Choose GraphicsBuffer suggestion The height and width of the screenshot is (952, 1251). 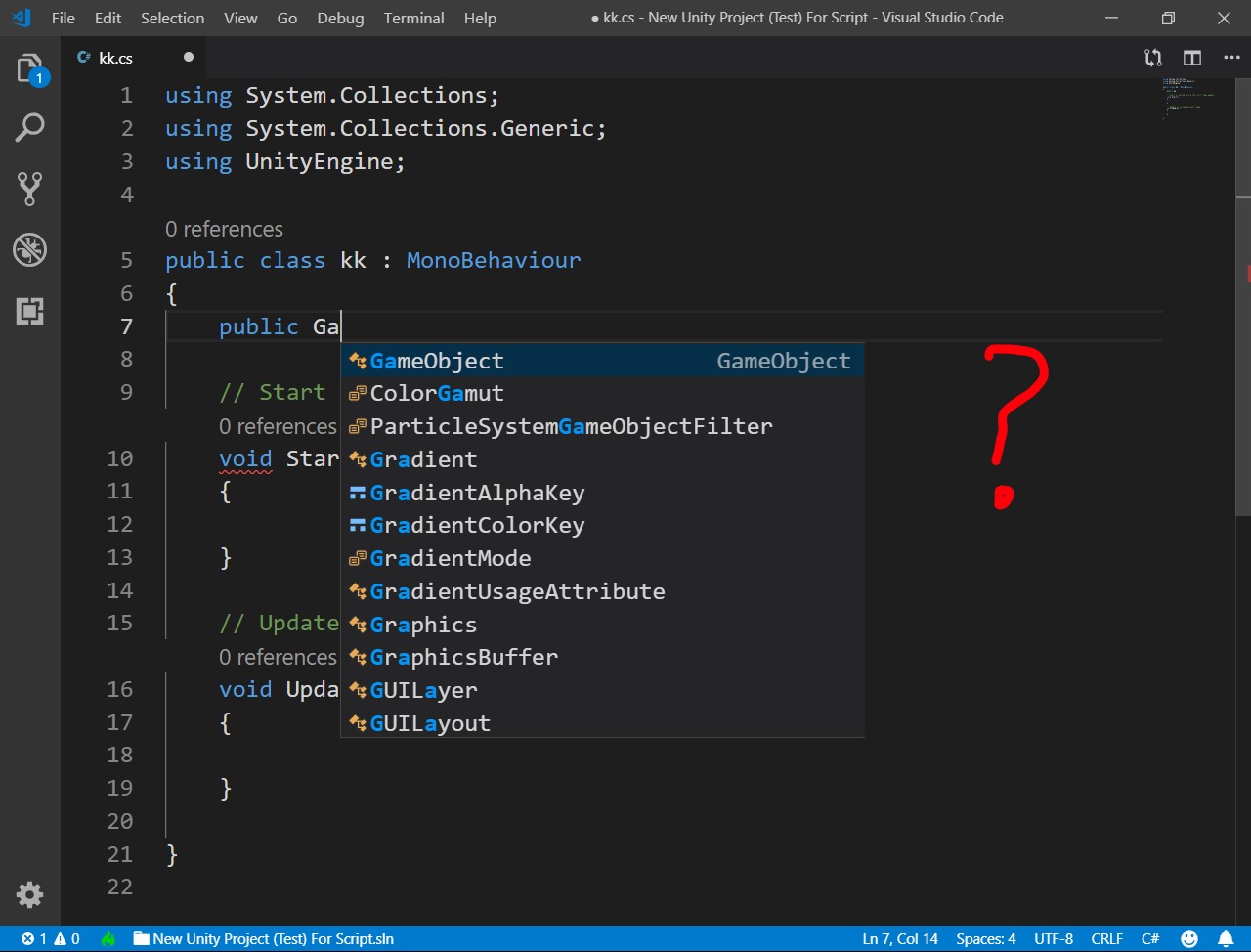[x=602, y=657]
